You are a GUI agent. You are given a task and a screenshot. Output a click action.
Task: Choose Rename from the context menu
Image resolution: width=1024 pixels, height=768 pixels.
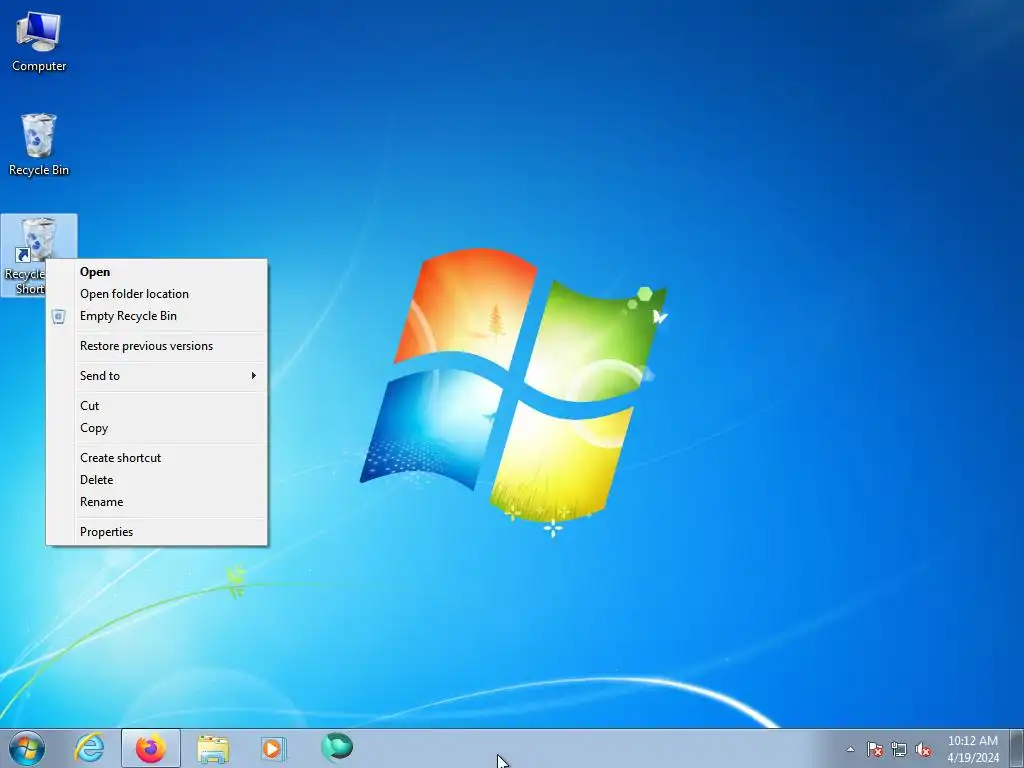(157, 502)
